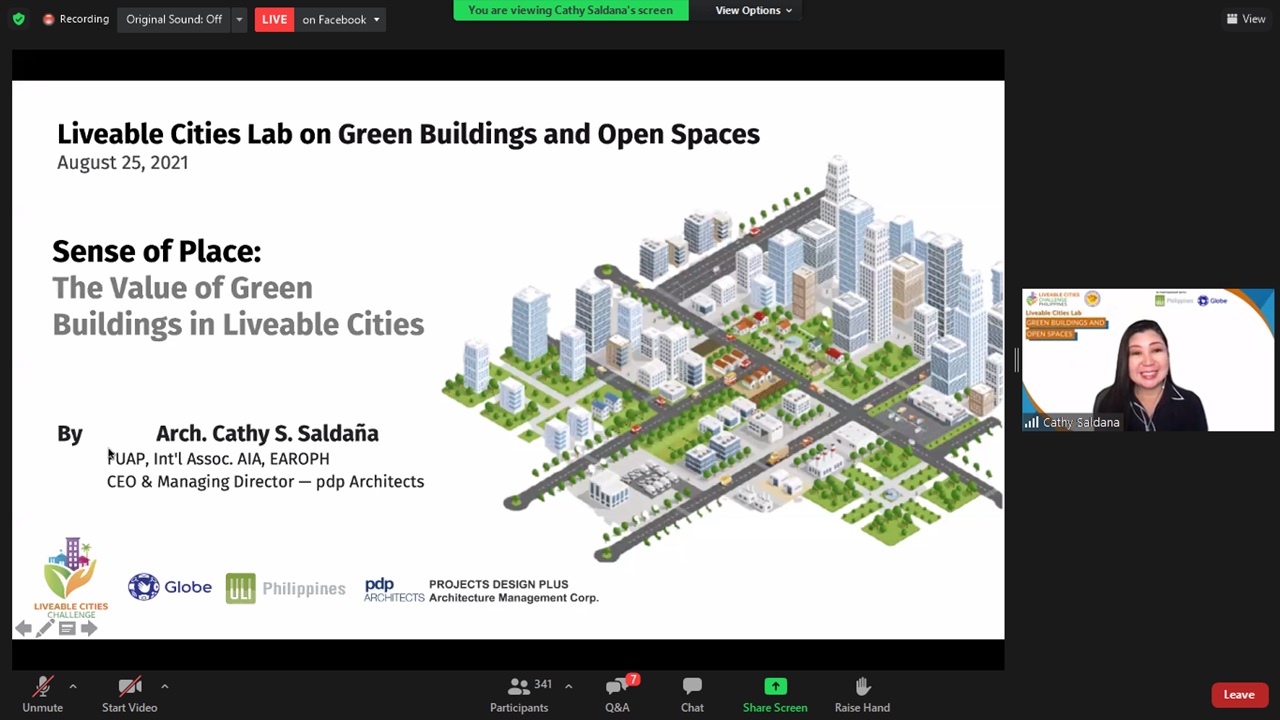Open the Q&A panel
This screenshot has height=720, width=1280.
617,694
